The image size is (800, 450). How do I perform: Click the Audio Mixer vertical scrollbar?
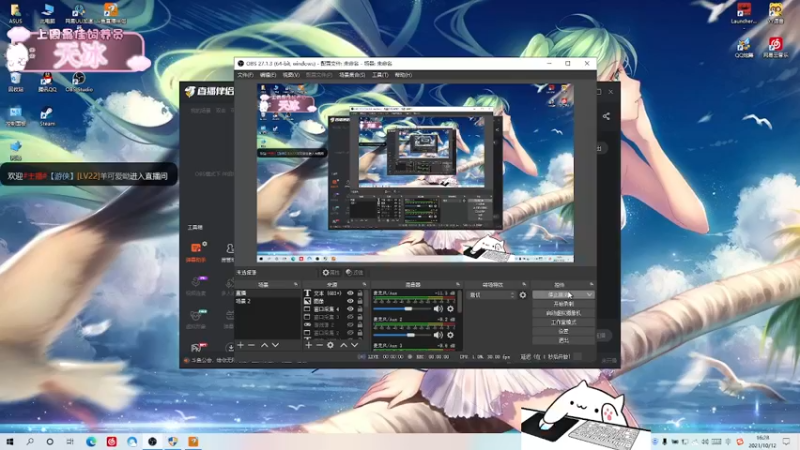pyautogui.click(x=460, y=302)
